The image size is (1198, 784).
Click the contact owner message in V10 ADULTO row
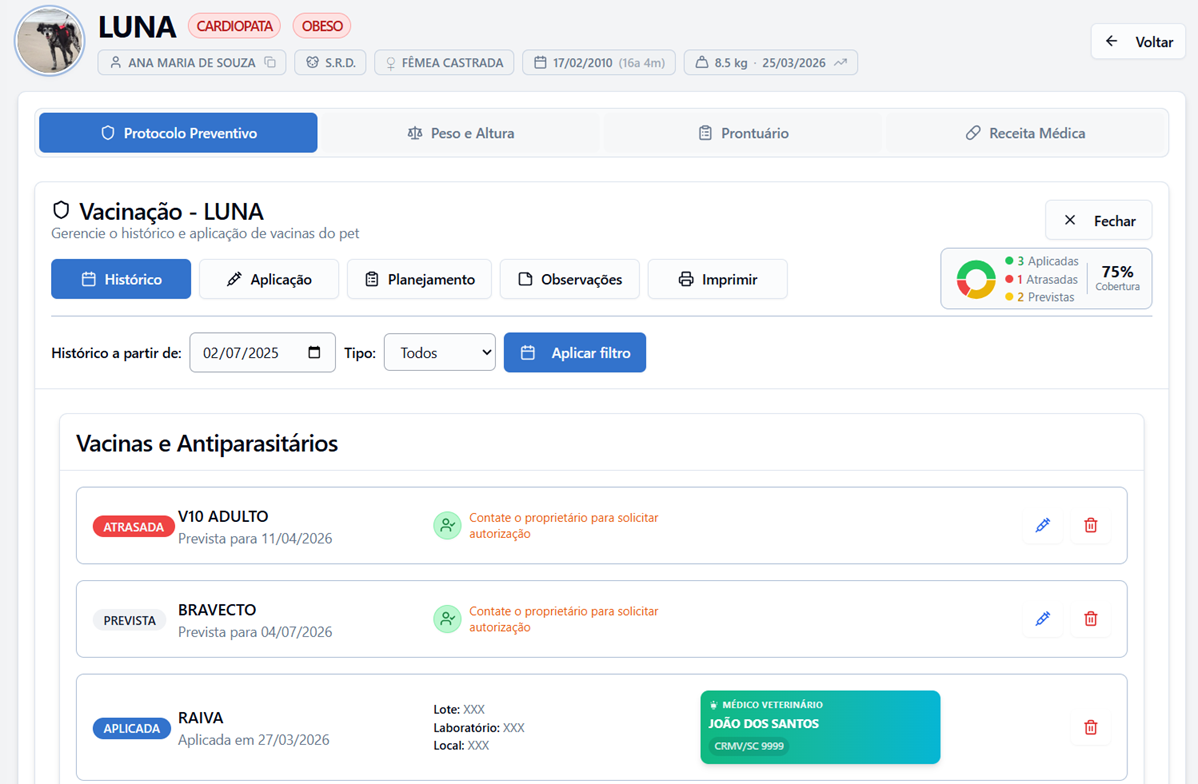(x=564, y=526)
